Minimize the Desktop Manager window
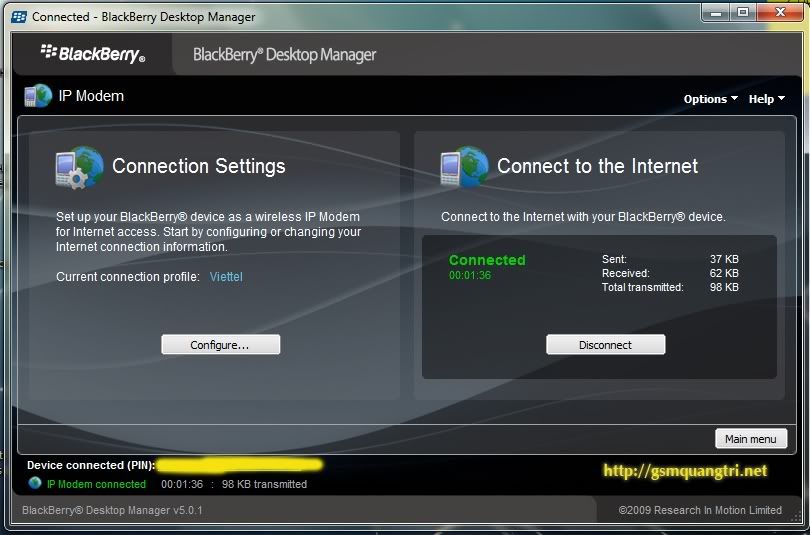Viewport: 810px width, 535px height. coord(716,13)
